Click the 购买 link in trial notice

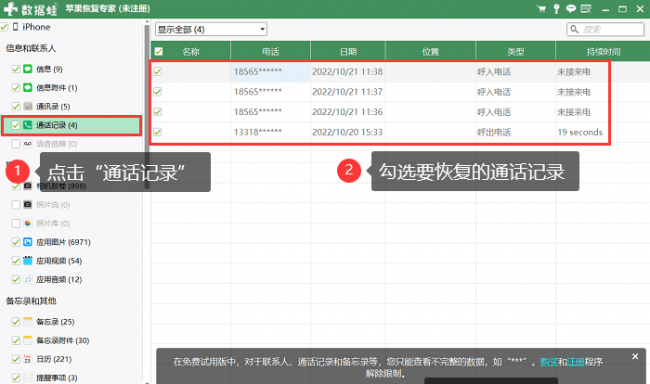549,362
